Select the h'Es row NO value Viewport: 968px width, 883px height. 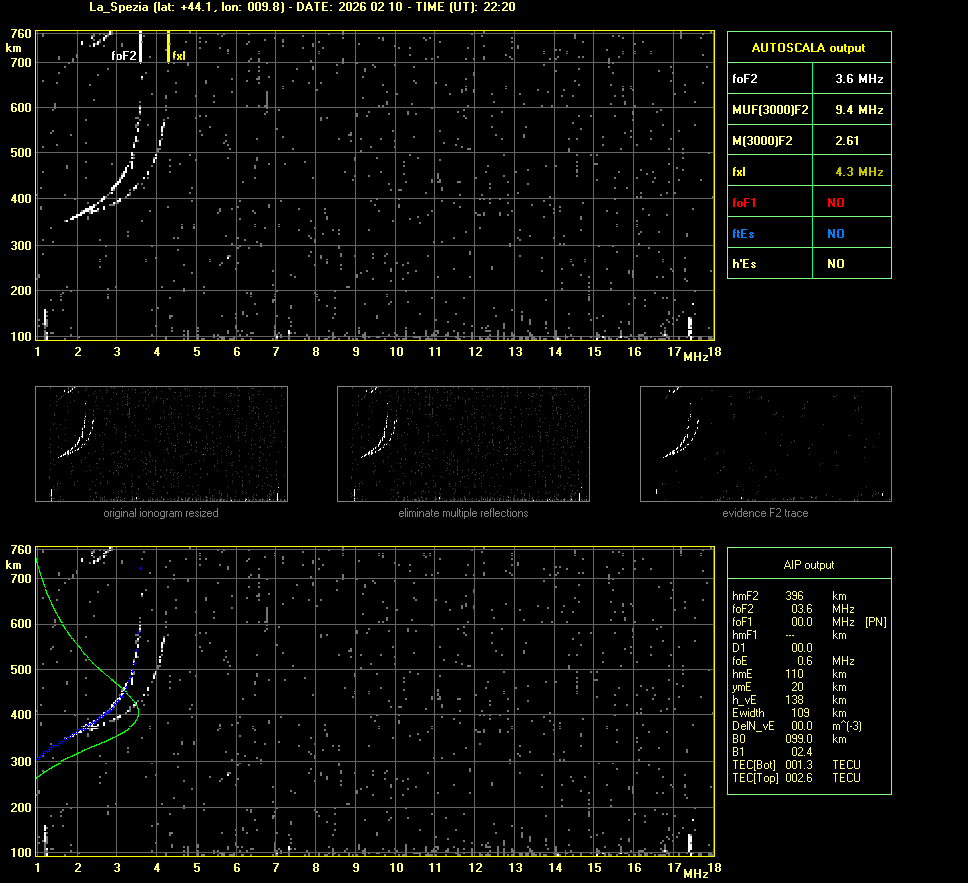pos(835,264)
